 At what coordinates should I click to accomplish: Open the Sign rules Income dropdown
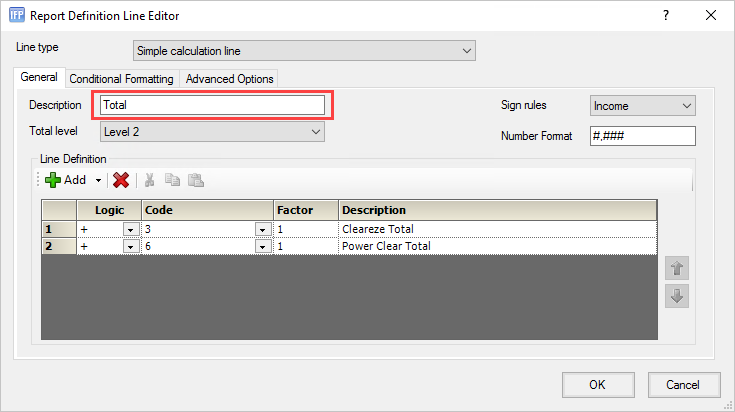[643, 106]
